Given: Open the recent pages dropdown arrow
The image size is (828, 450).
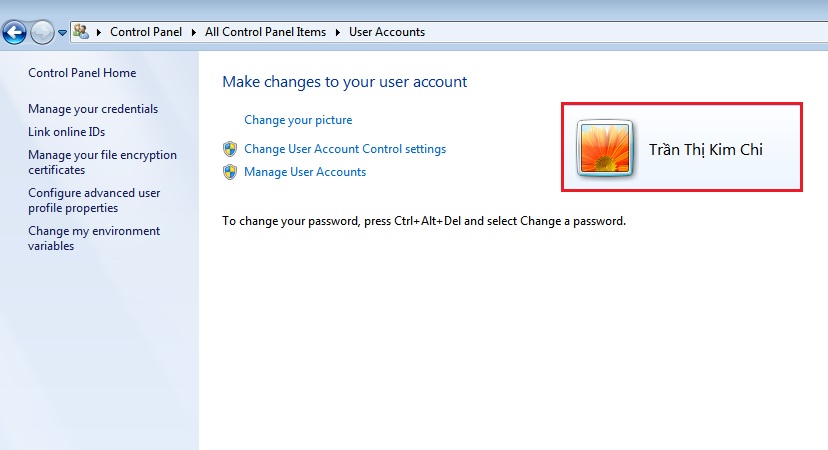Looking at the screenshot, I should [x=62, y=33].
